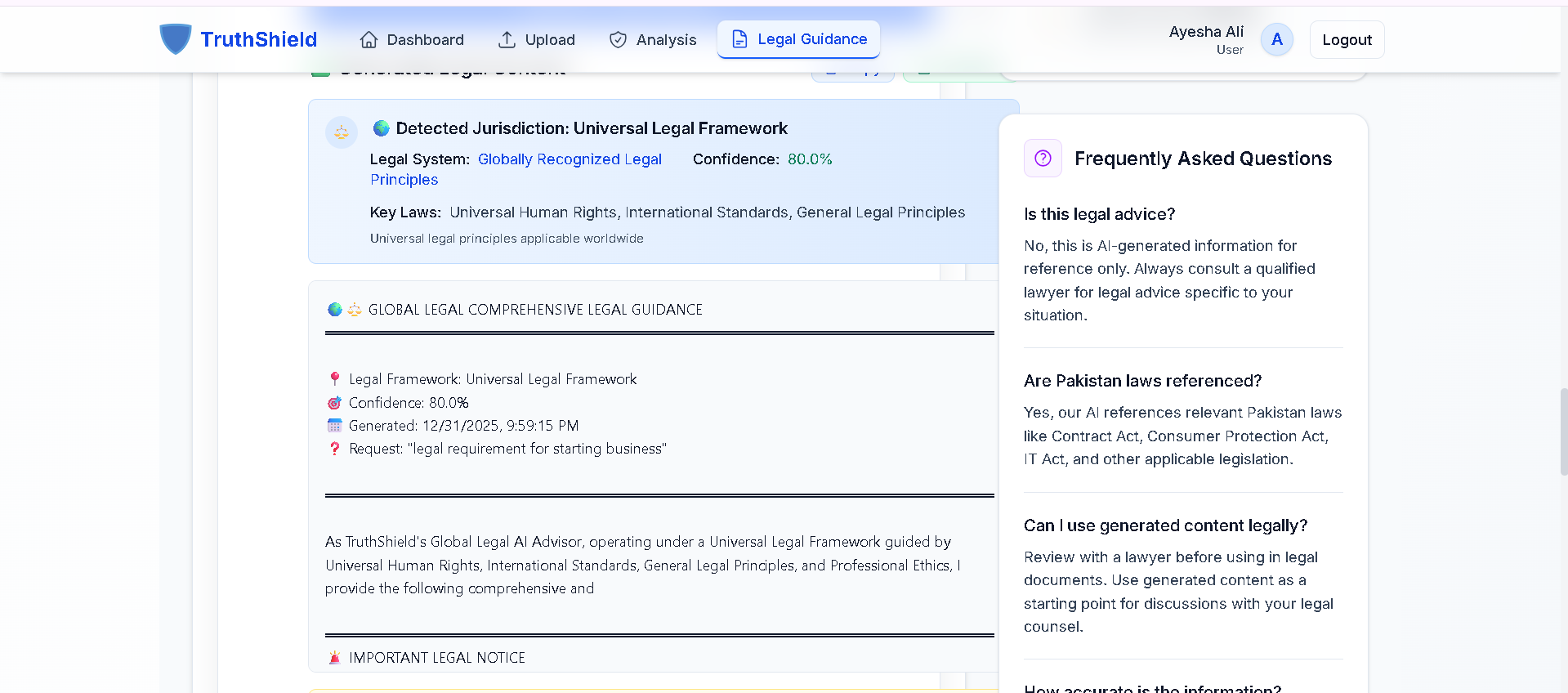Click the TruthShield brand name
Viewport: 1568px width, 693px height.
pyautogui.click(x=258, y=39)
